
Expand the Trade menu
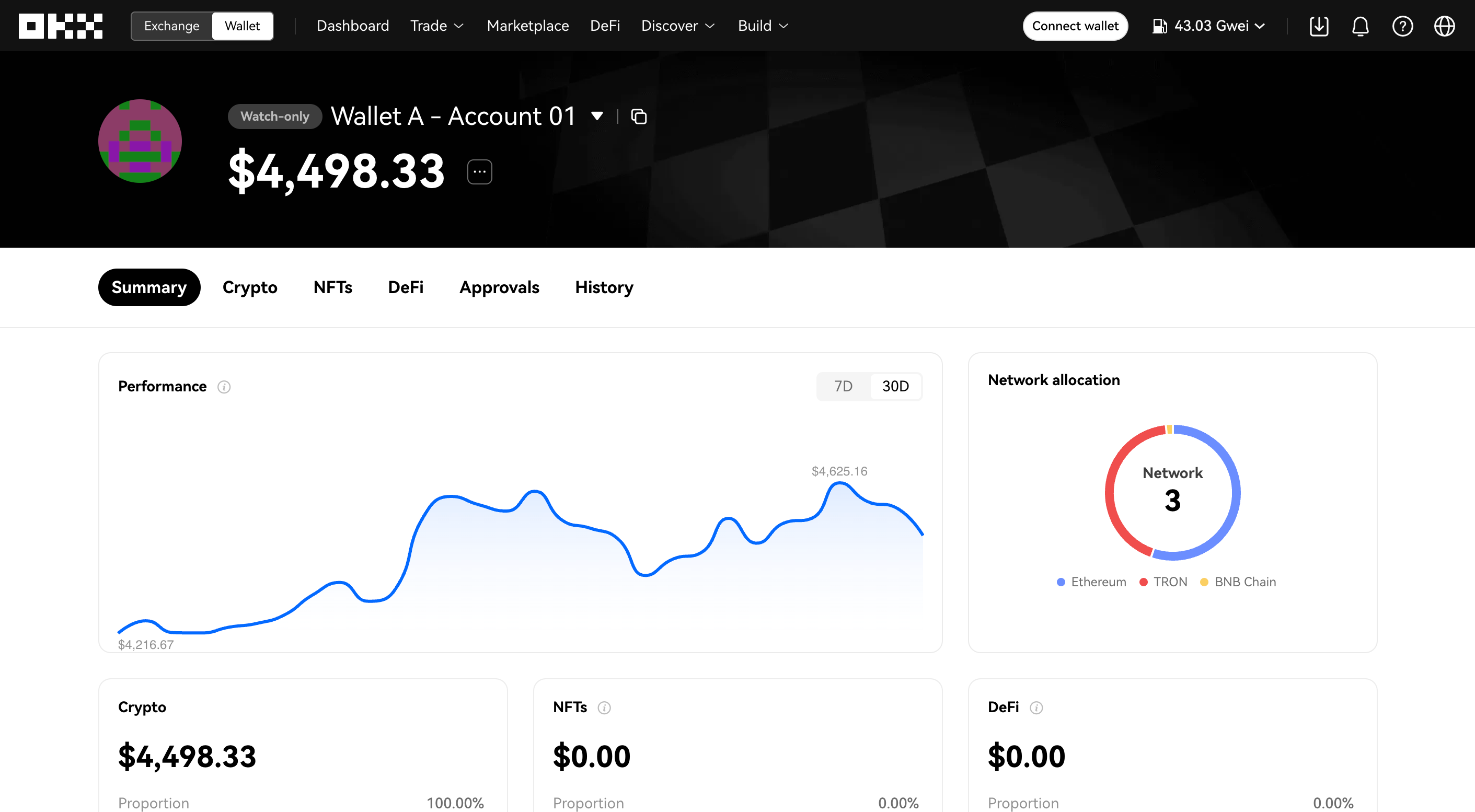pos(436,26)
